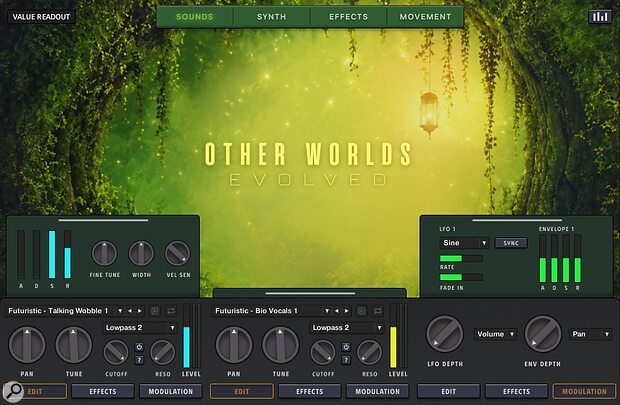Open the mixer view icon
This screenshot has width=620, height=405.
[600, 17]
